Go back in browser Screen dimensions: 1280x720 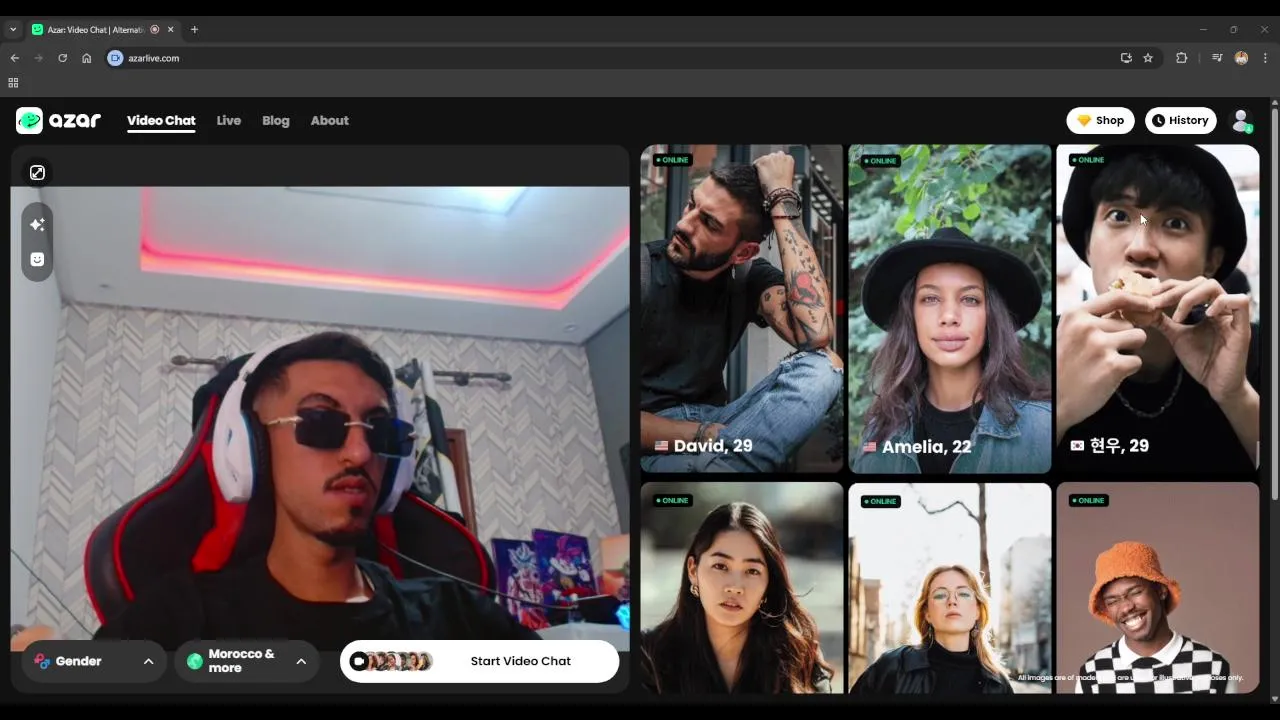tap(14, 58)
